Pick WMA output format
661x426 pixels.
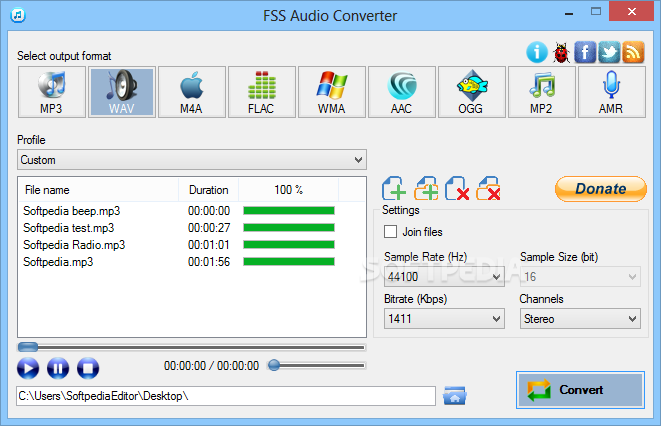click(332, 92)
